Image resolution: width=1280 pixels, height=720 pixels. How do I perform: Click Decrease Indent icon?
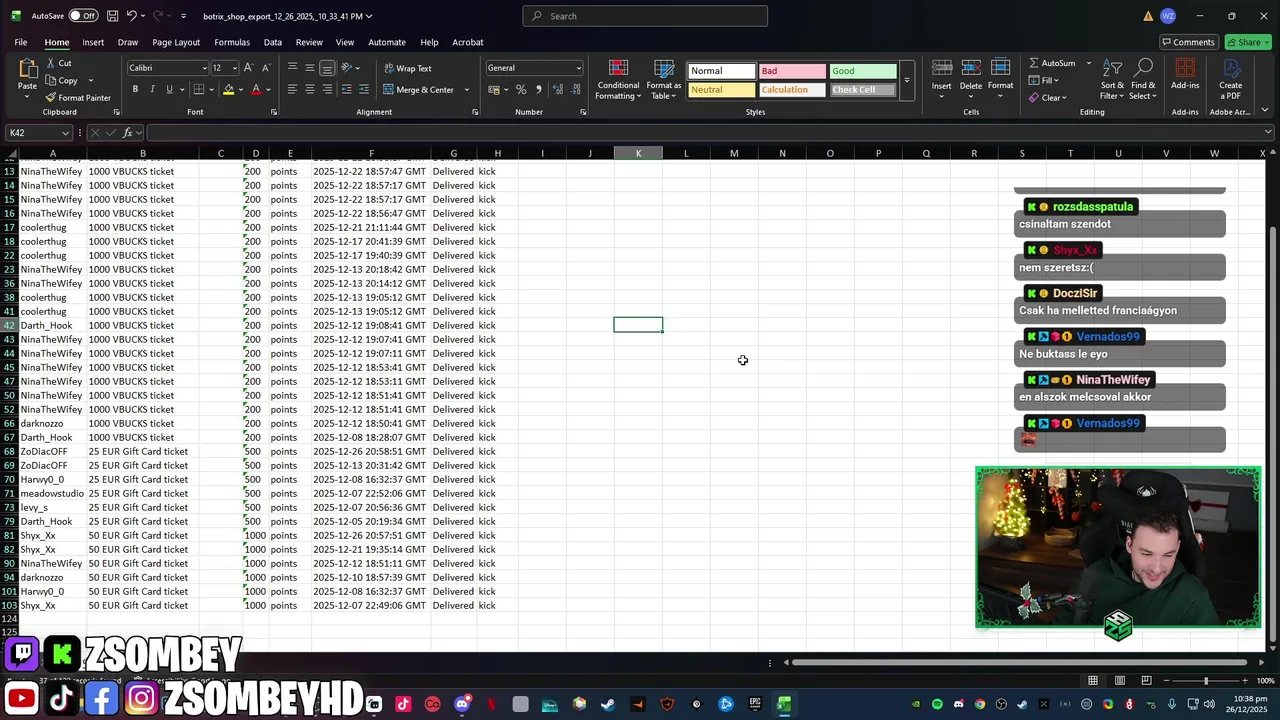click(346, 90)
